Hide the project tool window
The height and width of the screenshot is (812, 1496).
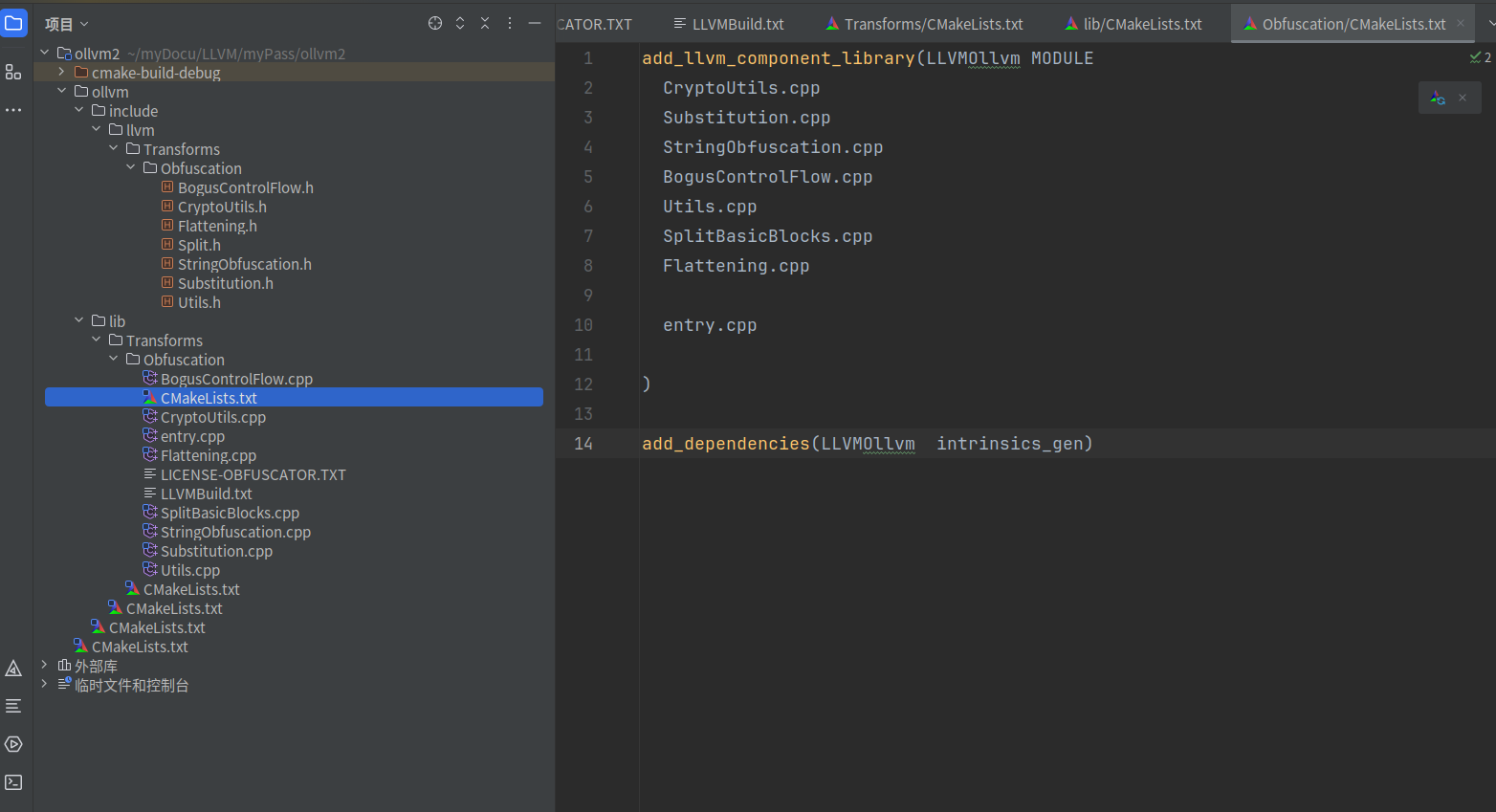535,23
